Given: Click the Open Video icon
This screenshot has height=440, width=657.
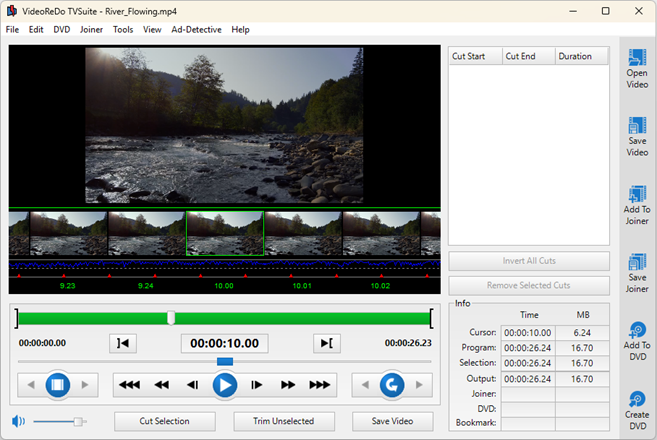Looking at the screenshot, I should [636, 67].
